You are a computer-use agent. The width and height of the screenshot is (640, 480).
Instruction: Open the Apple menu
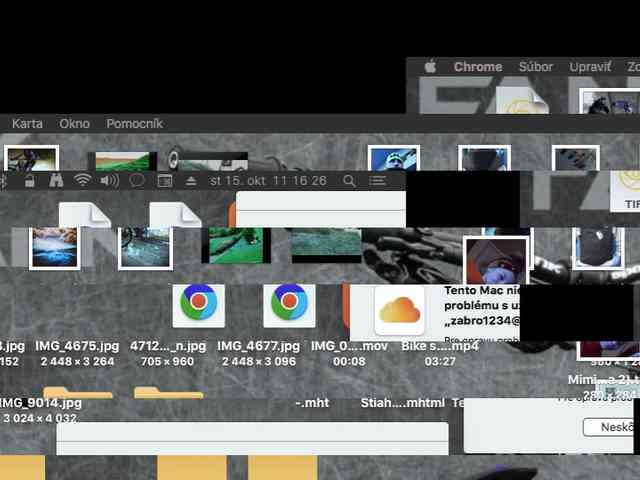tap(431, 67)
